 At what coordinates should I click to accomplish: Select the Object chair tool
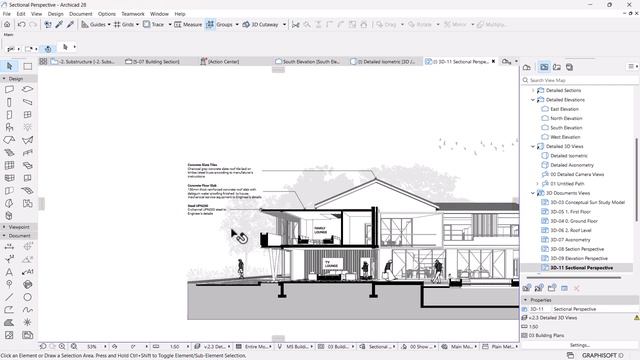(9, 127)
